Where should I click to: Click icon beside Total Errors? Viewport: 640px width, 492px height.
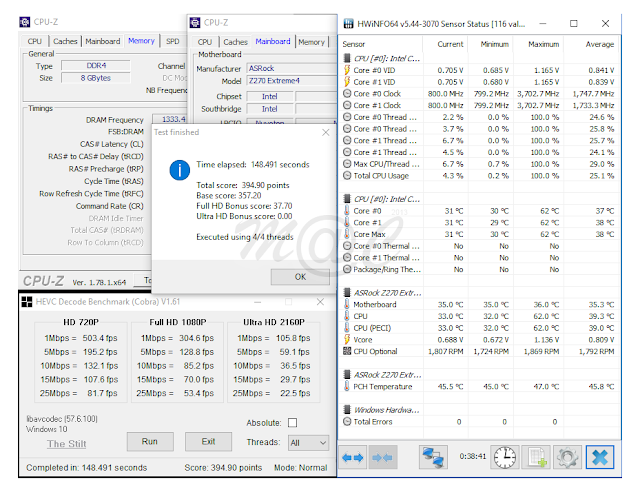[x=347, y=421]
